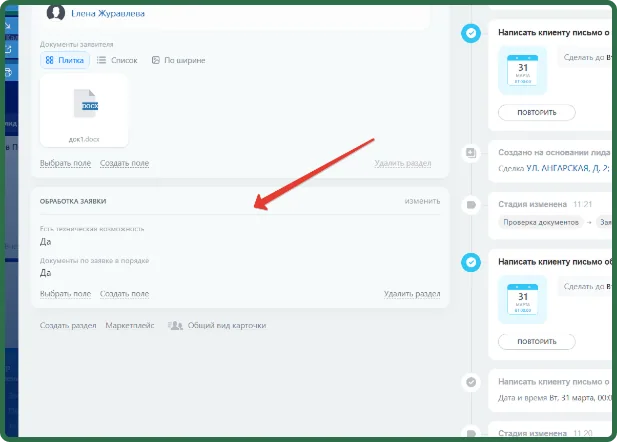The image size is (617, 442).
Task: Click Дата и время Вт. 31 марта text
Action: click(554, 398)
